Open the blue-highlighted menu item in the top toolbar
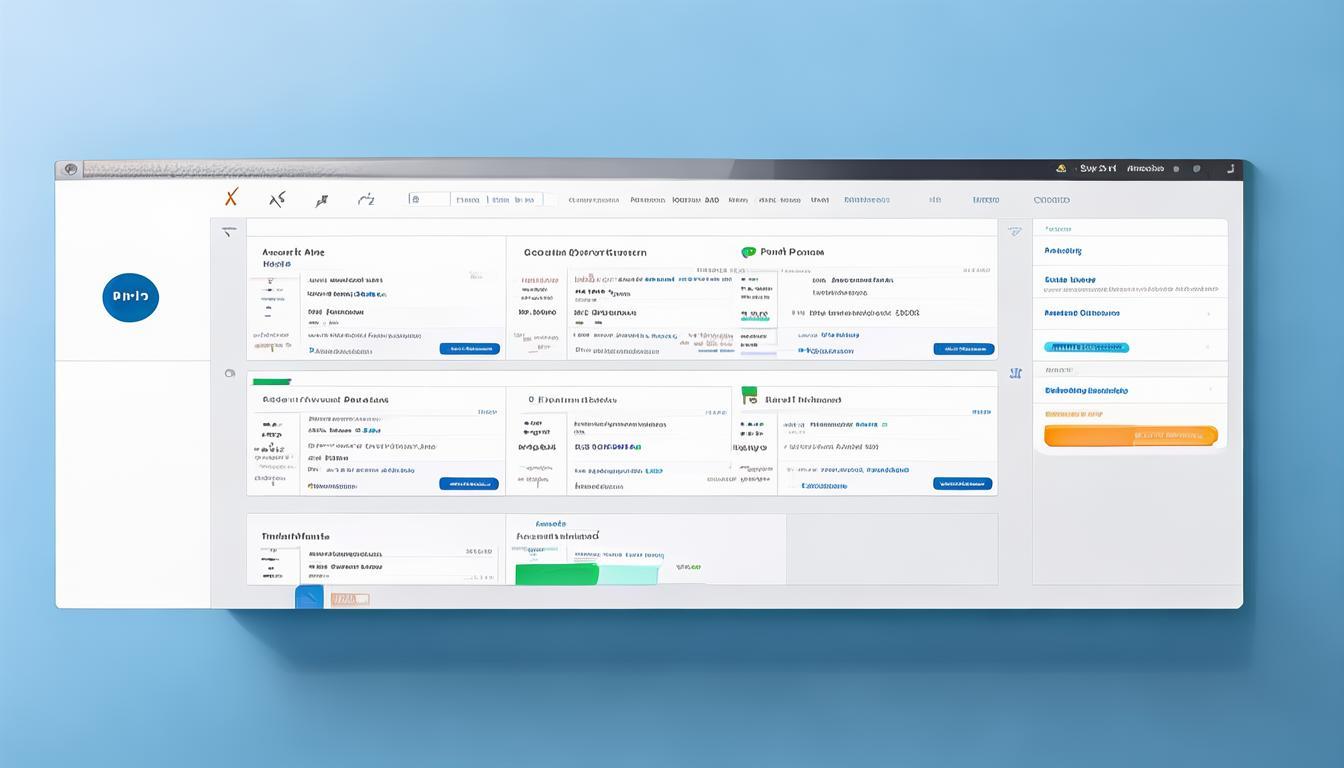This screenshot has height=768, width=1344. click(x=866, y=200)
